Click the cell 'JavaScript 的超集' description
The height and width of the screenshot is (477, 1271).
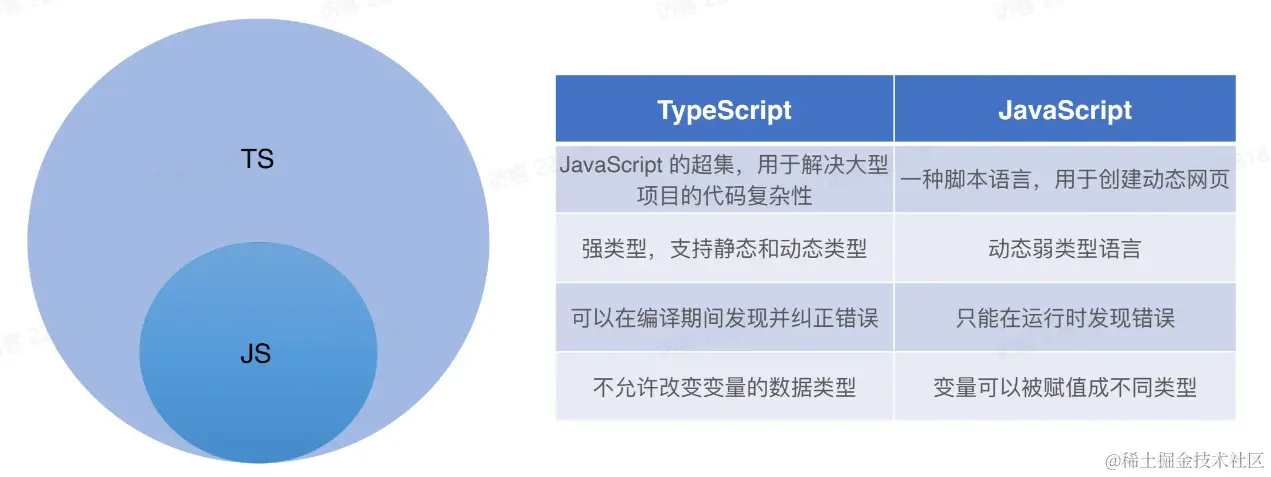tap(724, 178)
